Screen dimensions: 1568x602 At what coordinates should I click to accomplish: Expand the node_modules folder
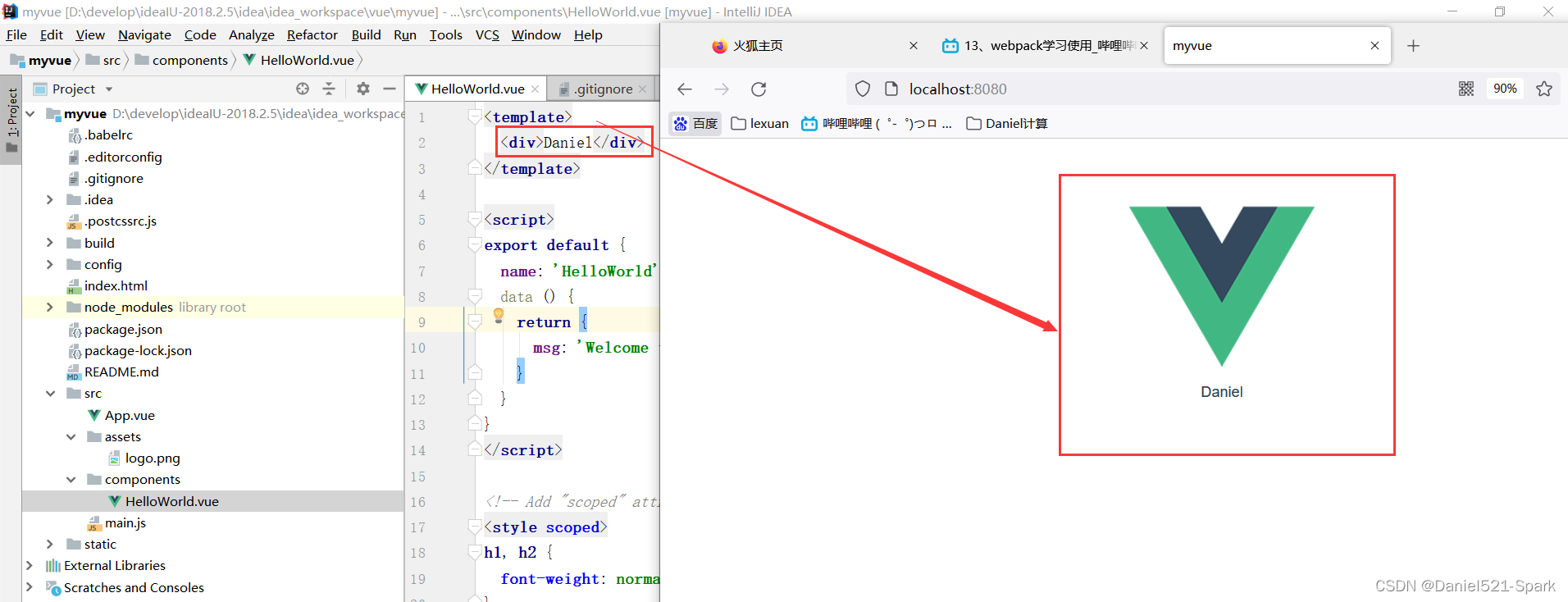tap(50, 307)
